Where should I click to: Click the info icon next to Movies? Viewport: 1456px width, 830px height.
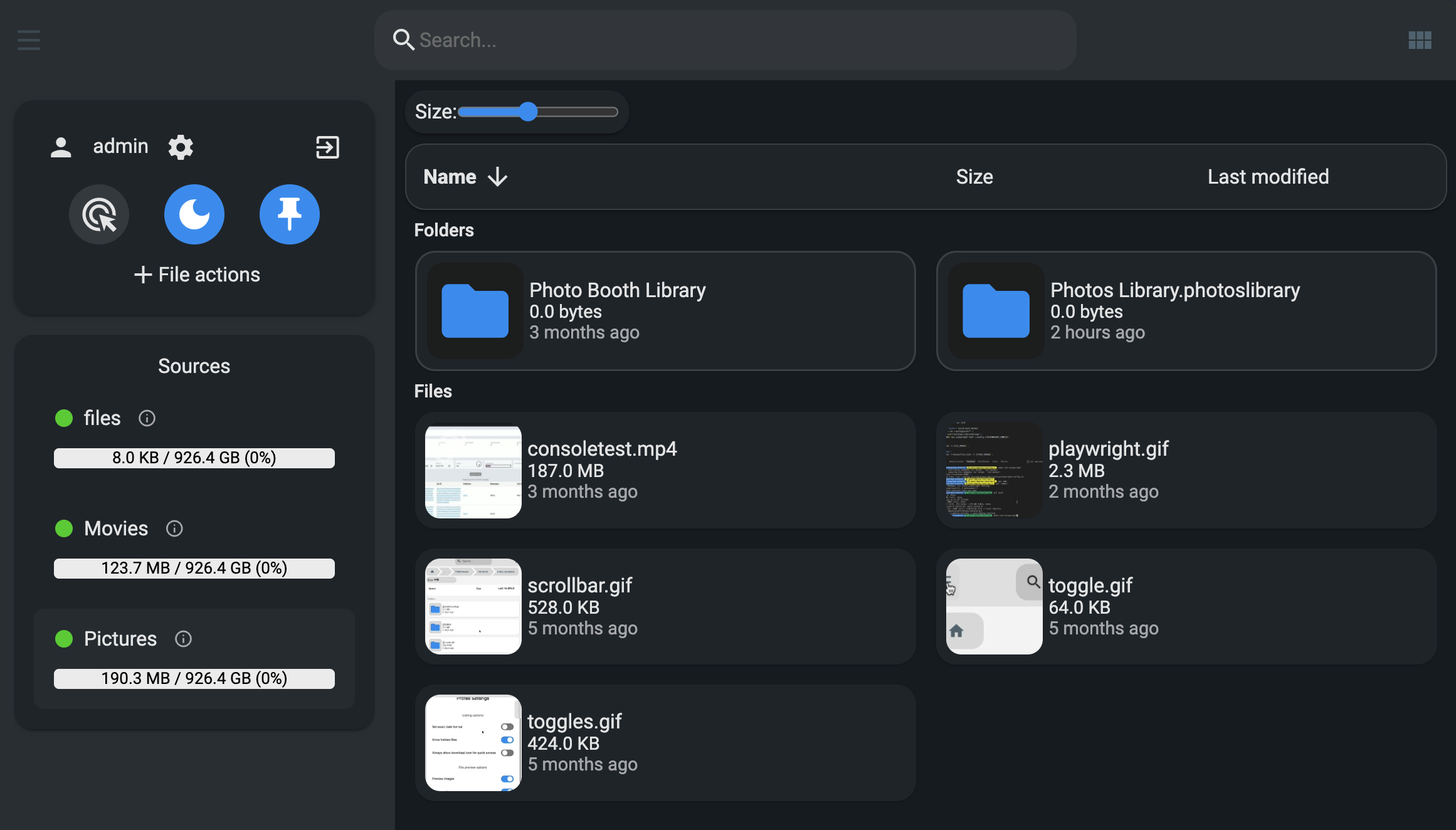coord(174,528)
